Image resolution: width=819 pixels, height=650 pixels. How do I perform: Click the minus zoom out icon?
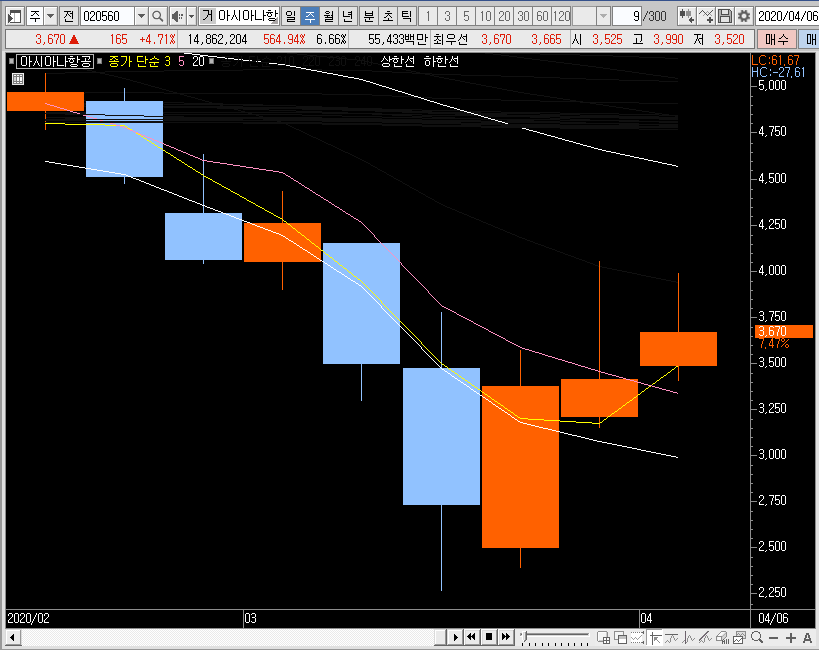(x=774, y=638)
